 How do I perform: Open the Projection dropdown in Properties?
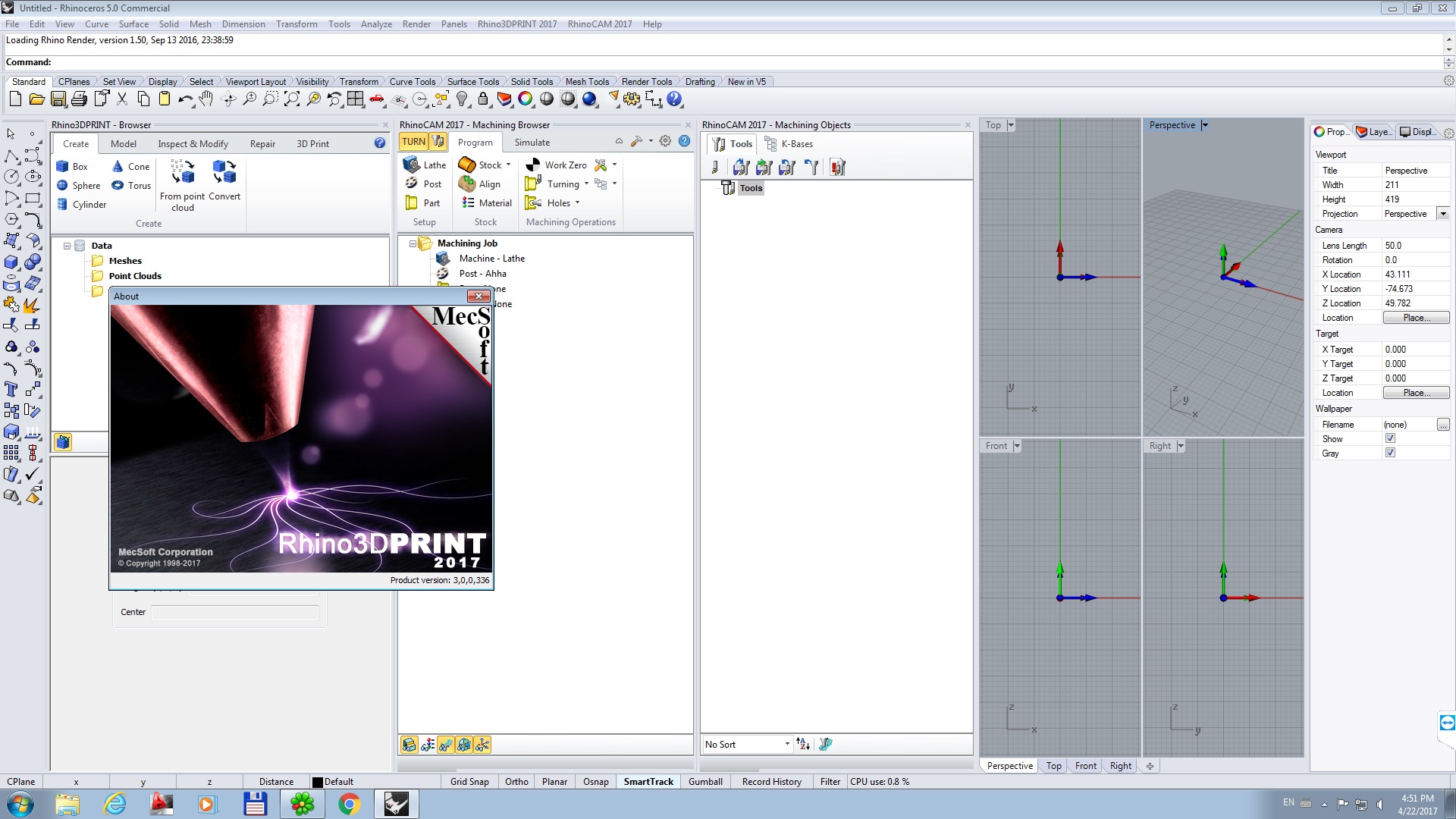(1443, 214)
